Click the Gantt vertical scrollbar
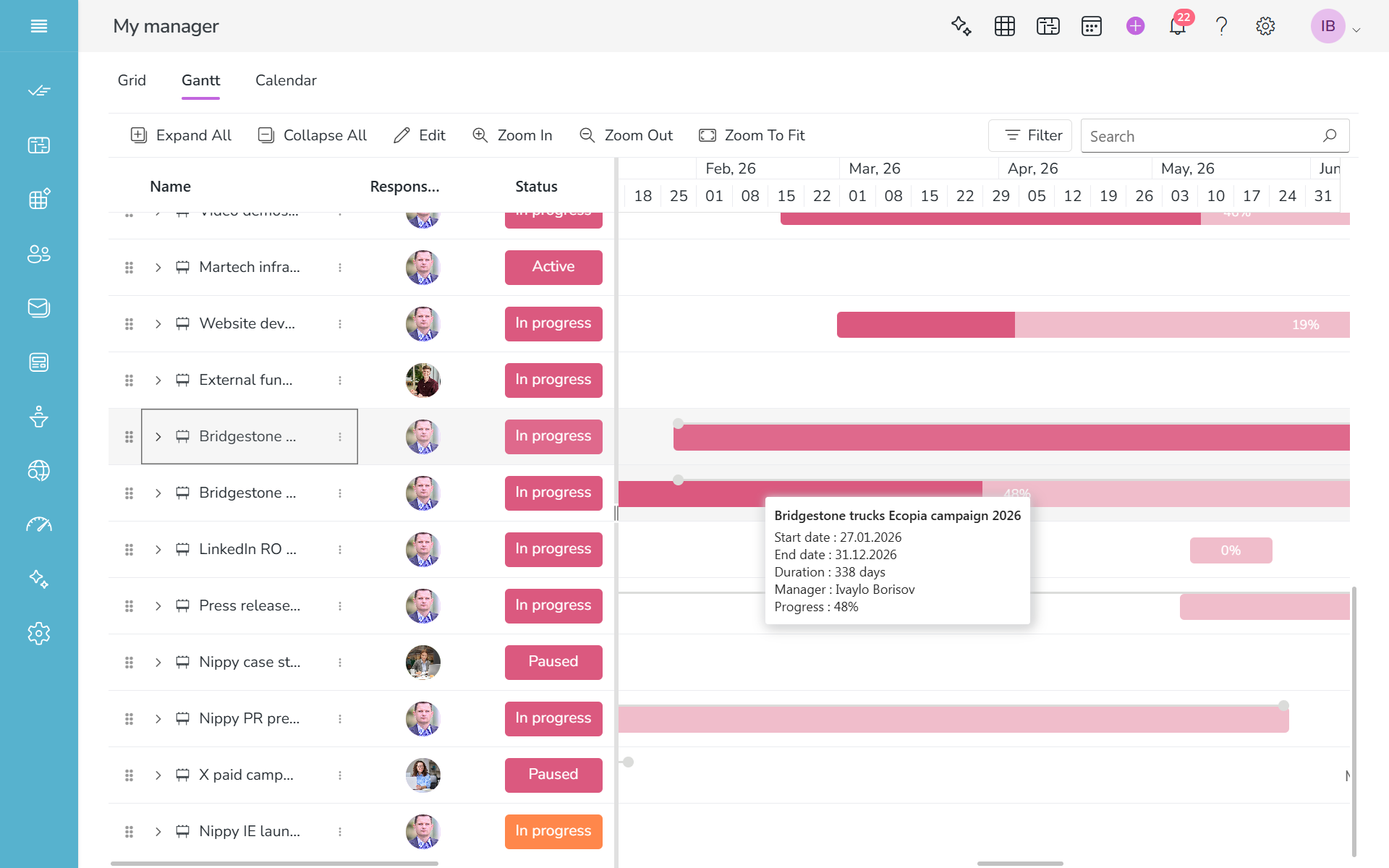Screen dimensions: 1389x868 [1354, 722]
